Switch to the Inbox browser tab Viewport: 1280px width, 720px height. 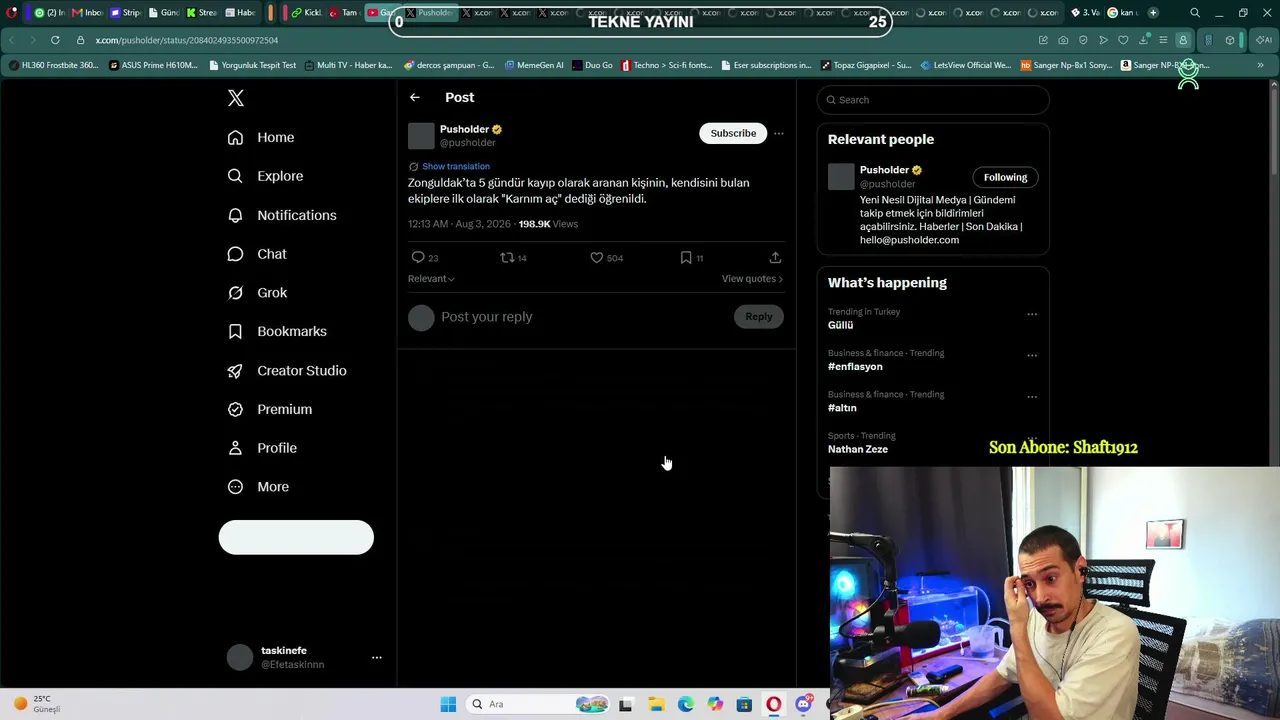click(88, 13)
